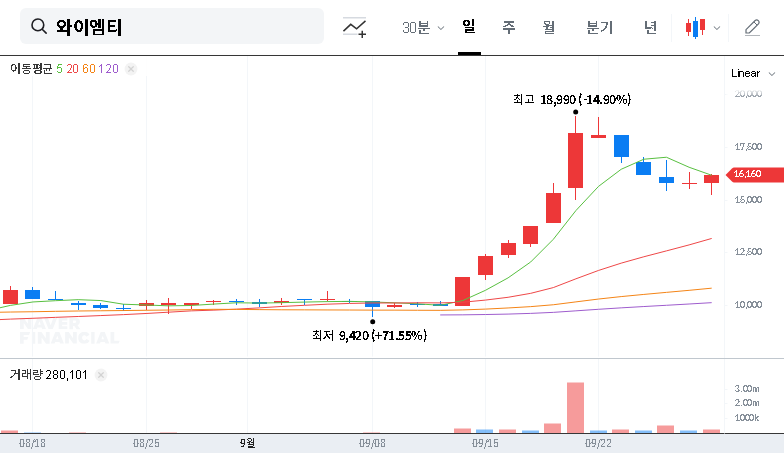Click the 09/22 date axis label
Screen dimensions: 784x453
coord(598,443)
